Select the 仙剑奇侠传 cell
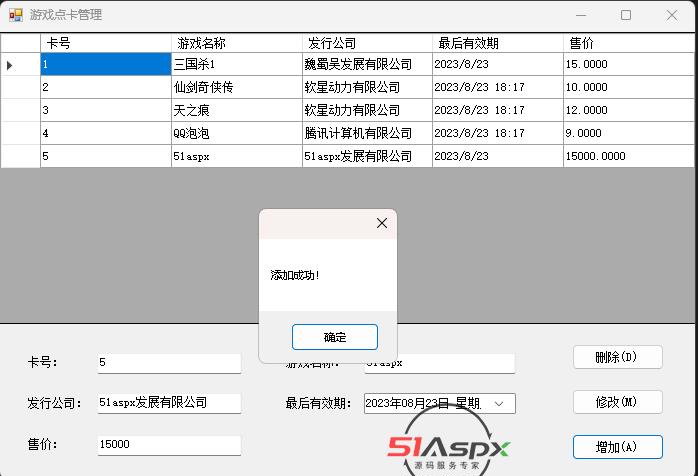Viewport: 698px width, 476px height. click(237, 87)
